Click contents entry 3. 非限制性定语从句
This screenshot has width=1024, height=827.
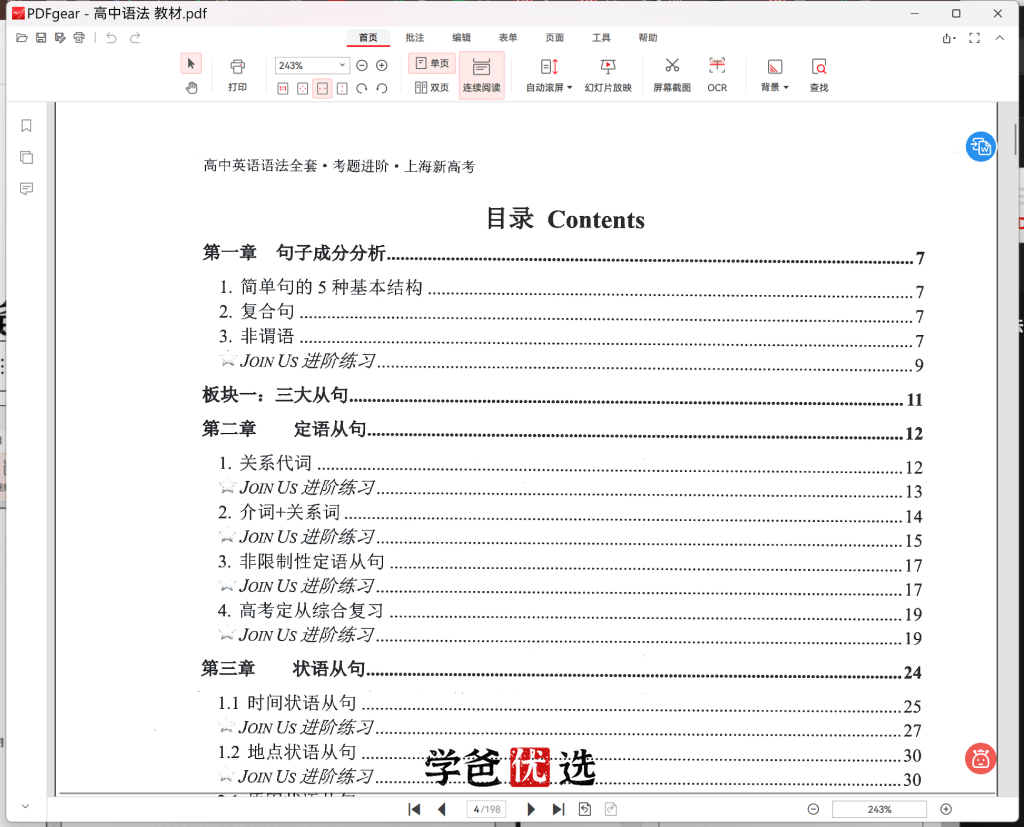tap(569, 563)
